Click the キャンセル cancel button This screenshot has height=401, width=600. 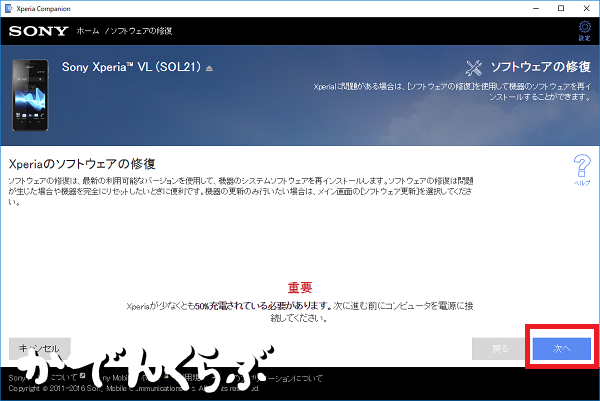pos(40,348)
